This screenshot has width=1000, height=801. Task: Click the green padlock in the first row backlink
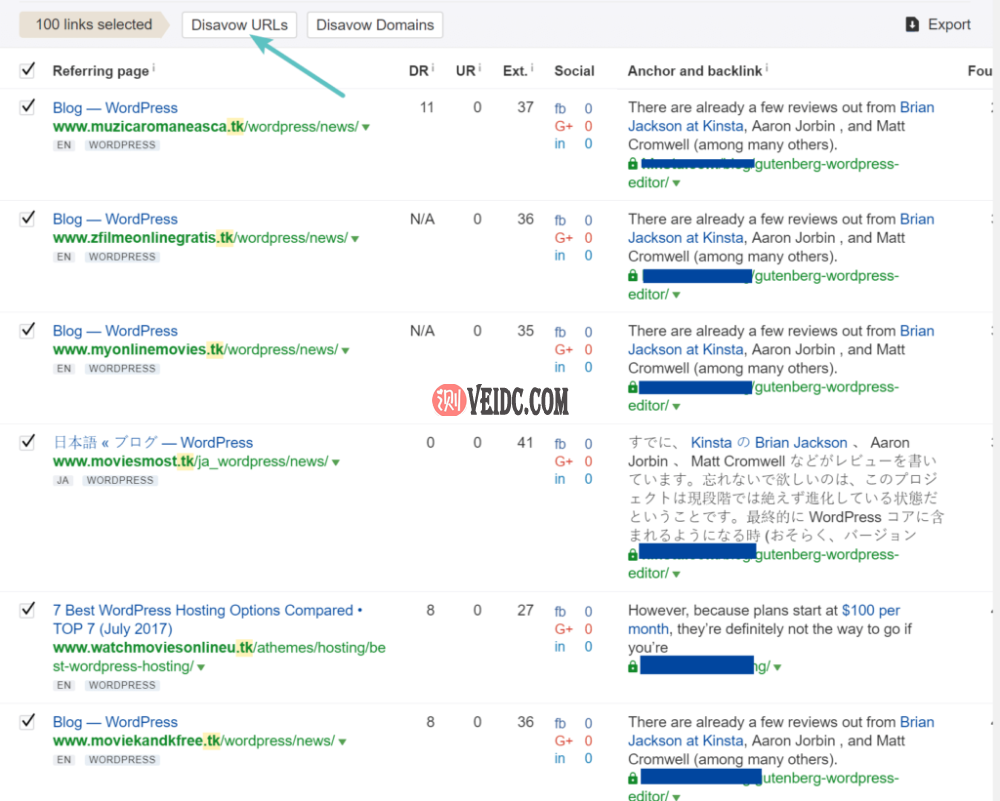633,164
